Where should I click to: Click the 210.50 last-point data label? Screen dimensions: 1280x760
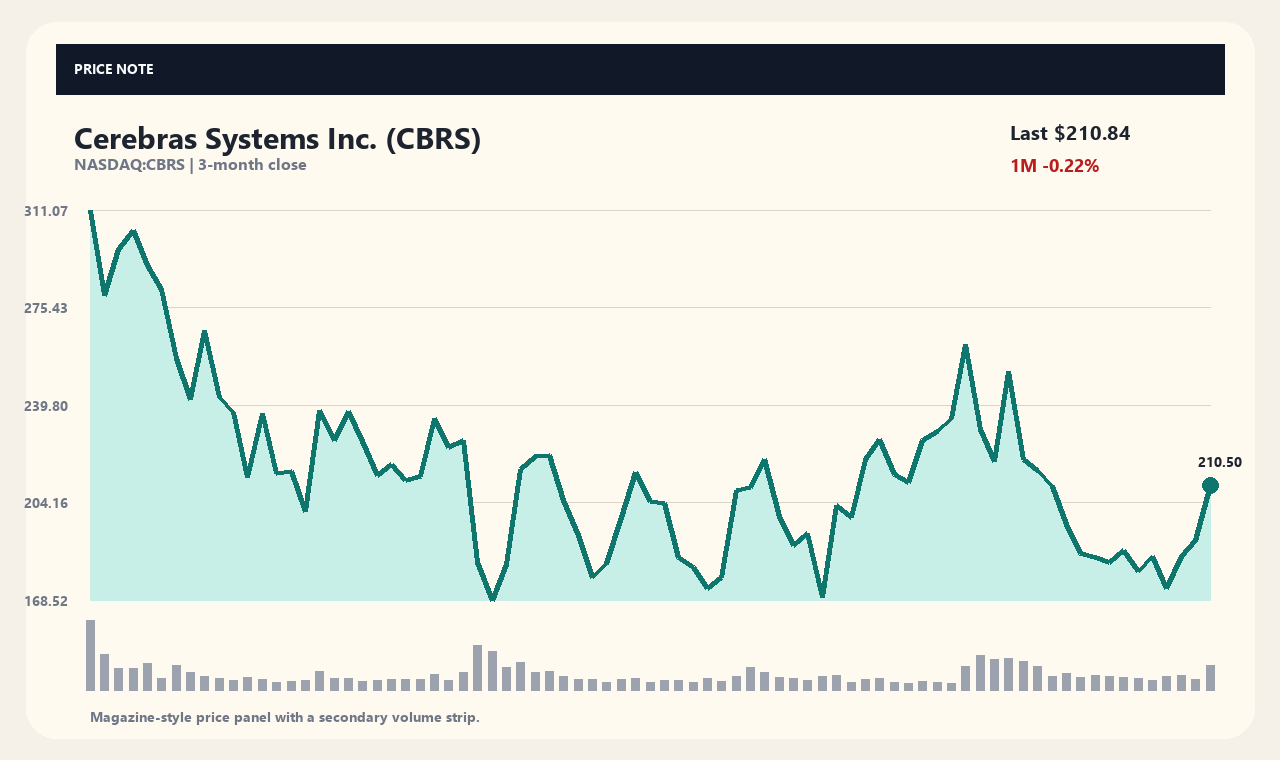1220,462
